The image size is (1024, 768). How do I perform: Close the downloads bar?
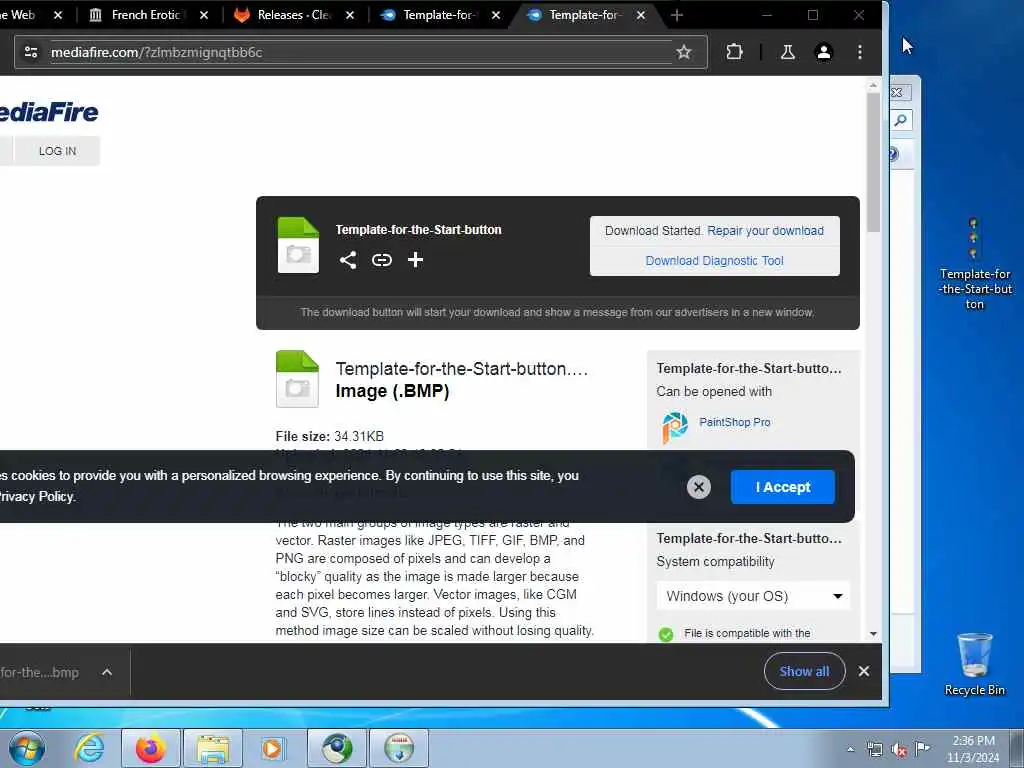(x=864, y=671)
